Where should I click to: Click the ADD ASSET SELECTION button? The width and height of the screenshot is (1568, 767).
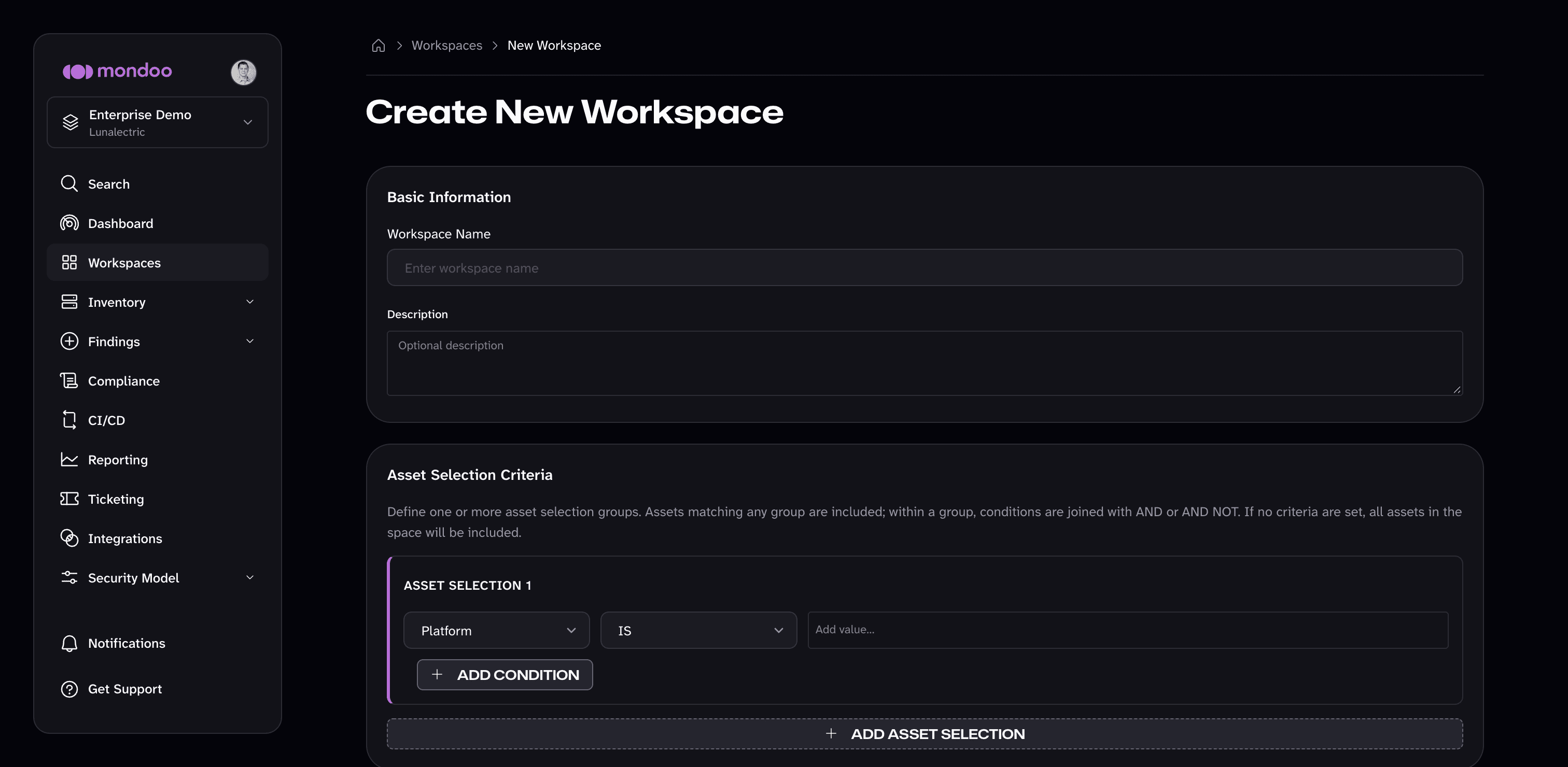925,733
